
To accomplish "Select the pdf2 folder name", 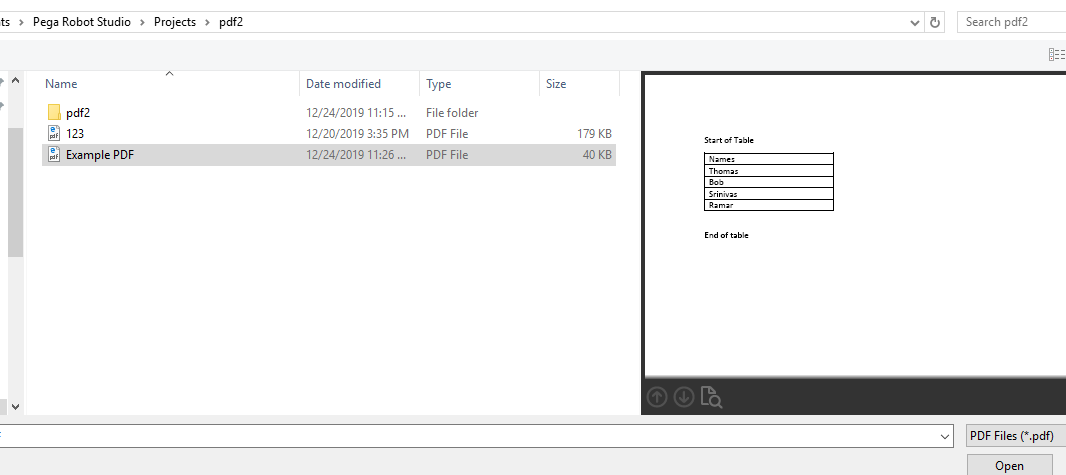I will point(78,113).
